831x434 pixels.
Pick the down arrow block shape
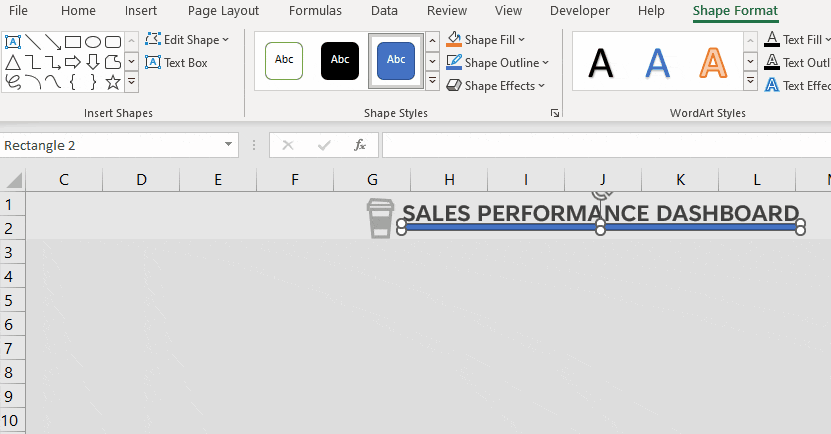pyautogui.click(x=92, y=62)
